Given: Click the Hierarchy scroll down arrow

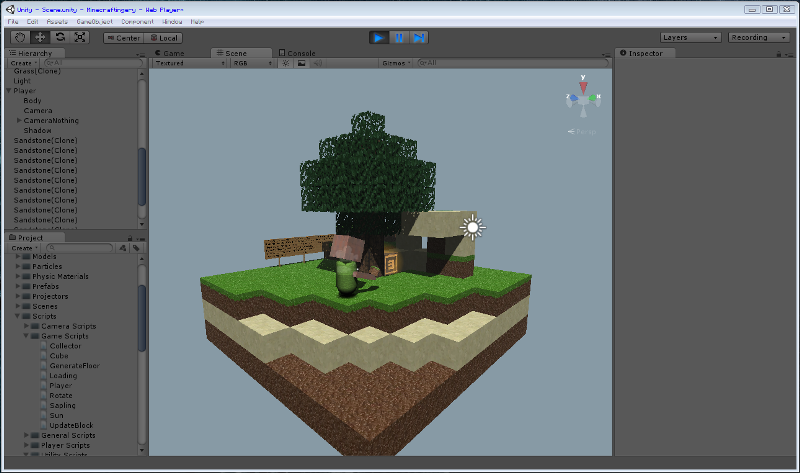Looking at the screenshot, I should [x=141, y=224].
